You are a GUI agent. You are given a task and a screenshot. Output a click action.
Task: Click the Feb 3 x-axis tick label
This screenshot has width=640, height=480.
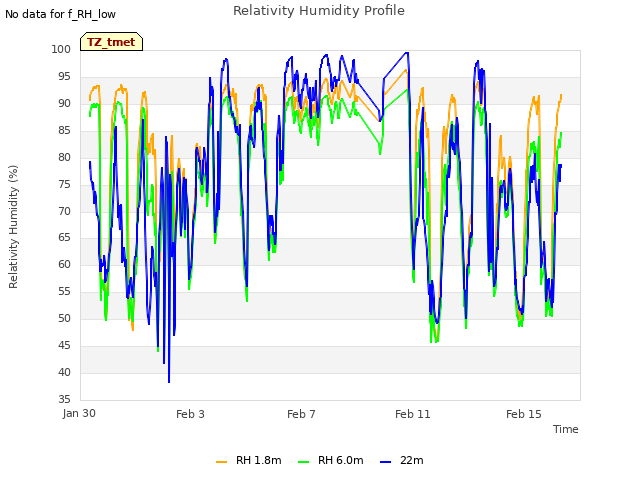[190, 414]
